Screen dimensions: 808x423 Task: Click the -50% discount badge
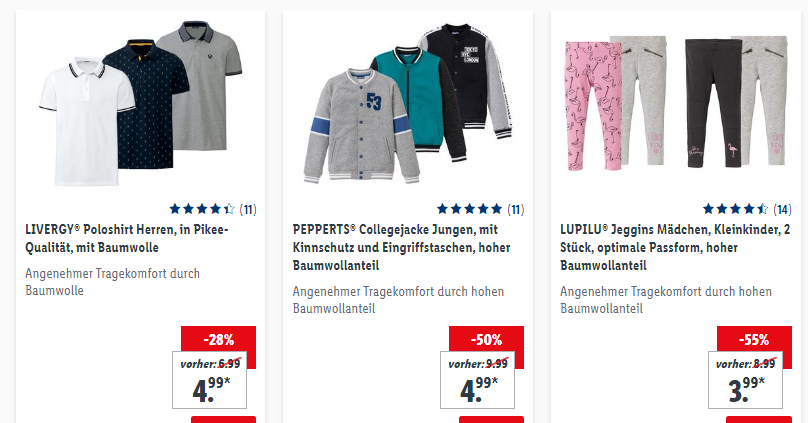coord(486,340)
